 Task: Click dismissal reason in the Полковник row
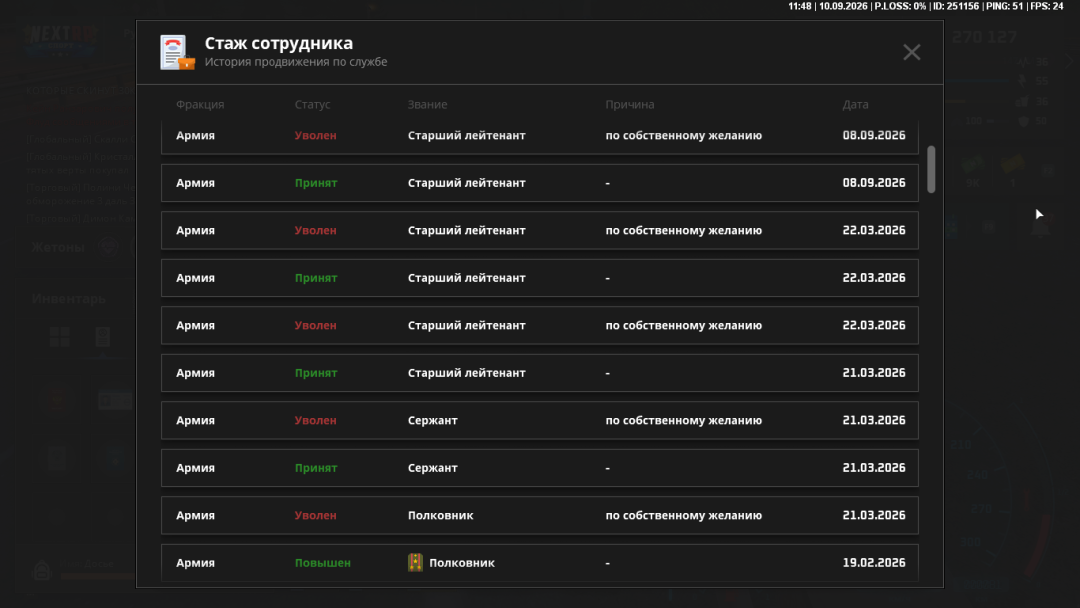click(683, 516)
